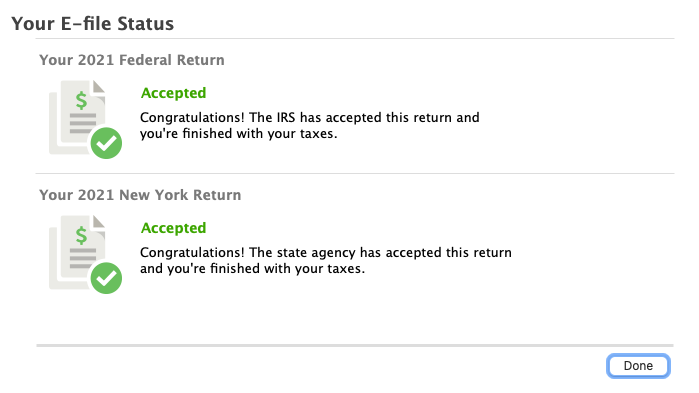Click folded corner of New York document icon
Image resolution: width=699 pixels, height=393 pixels.
pos(99,221)
